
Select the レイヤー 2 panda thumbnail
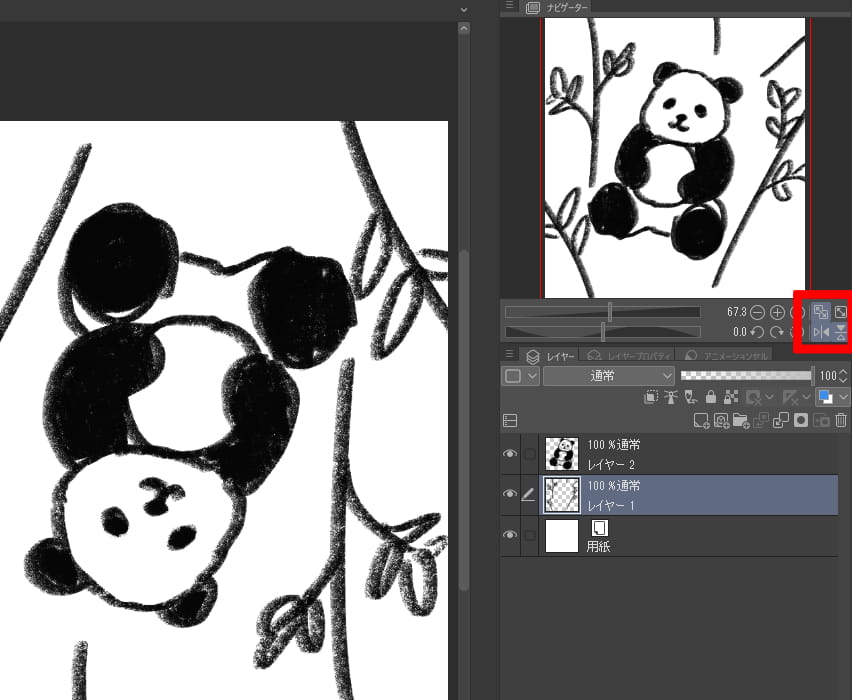[x=562, y=453]
